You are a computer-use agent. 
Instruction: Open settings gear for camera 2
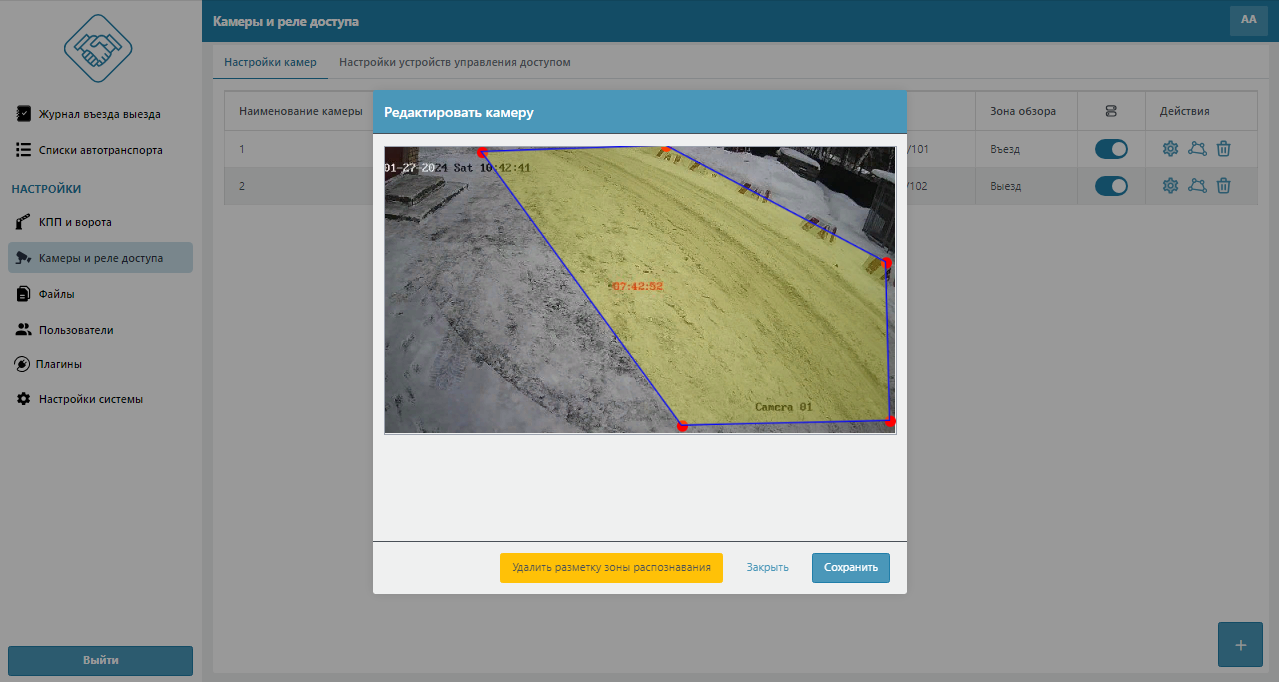tap(1170, 186)
